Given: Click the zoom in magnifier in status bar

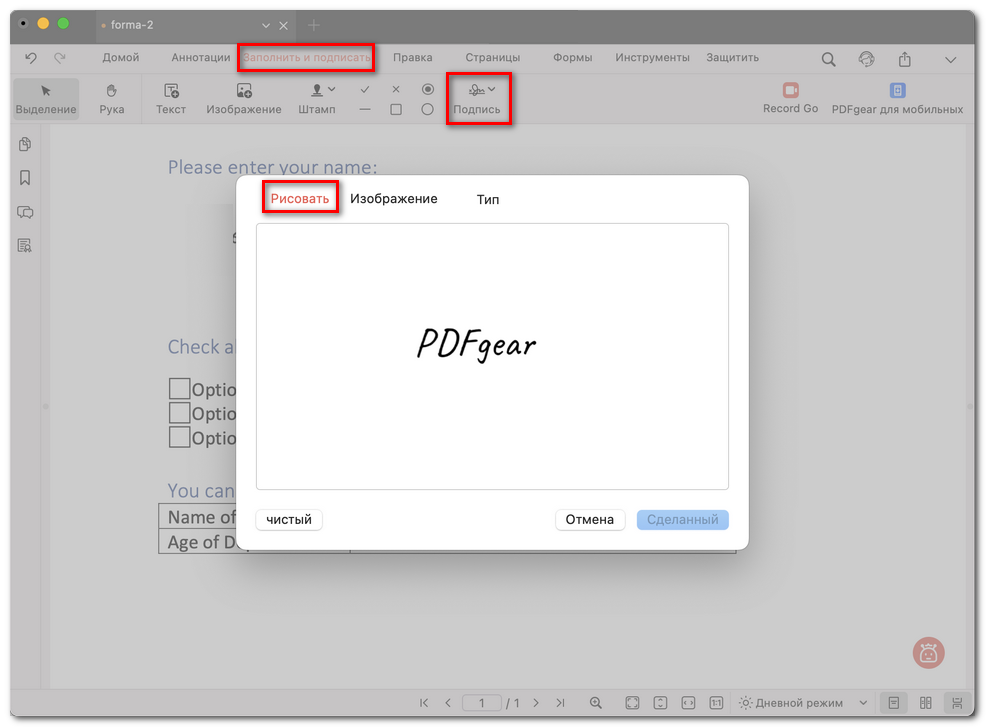Looking at the screenshot, I should point(596,703).
